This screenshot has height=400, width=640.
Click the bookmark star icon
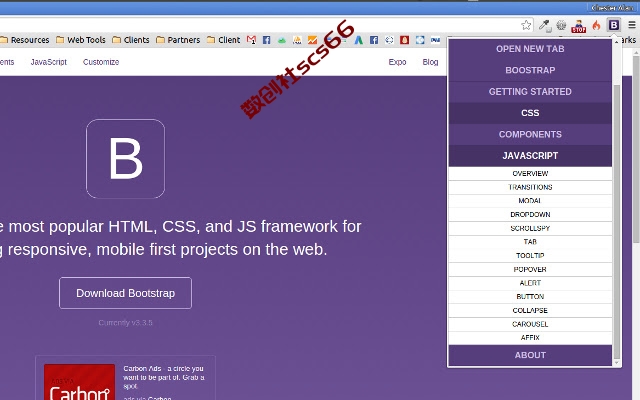point(526,25)
